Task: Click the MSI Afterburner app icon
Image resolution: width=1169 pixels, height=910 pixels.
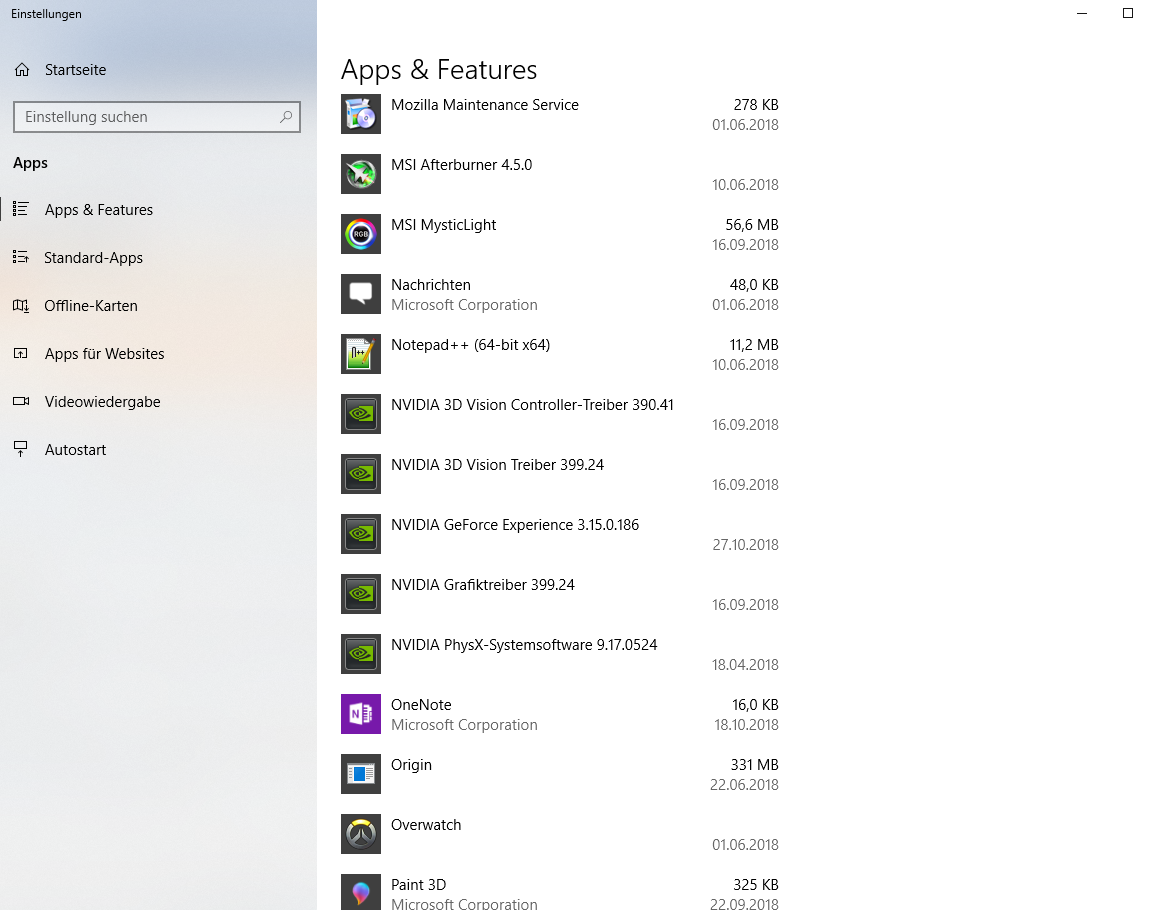Action: pyautogui.click(x=361, y=174)
